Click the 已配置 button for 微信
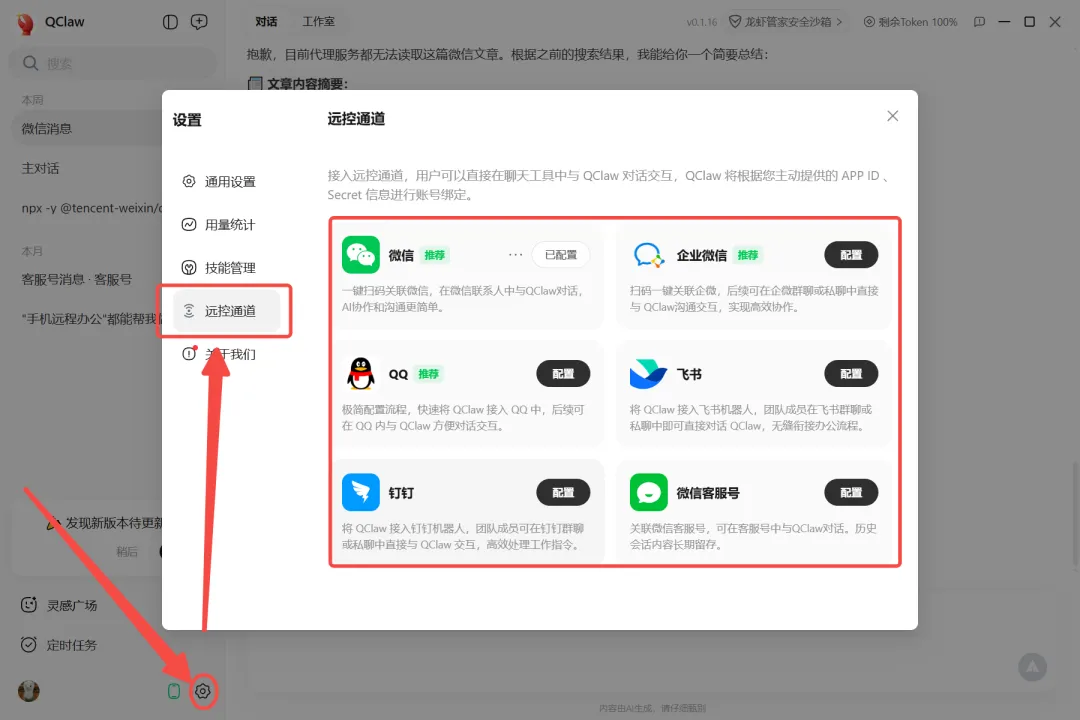This screenshot has height=720, width=1080. (x=561, y=255)
